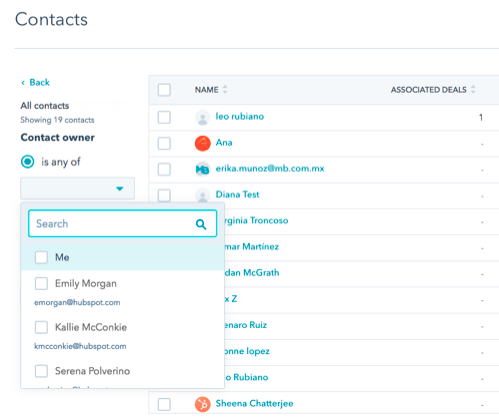Click leo rubiano's avatar icon
The height and width of the screenshot is (419, 499).
tap(202, 117)
